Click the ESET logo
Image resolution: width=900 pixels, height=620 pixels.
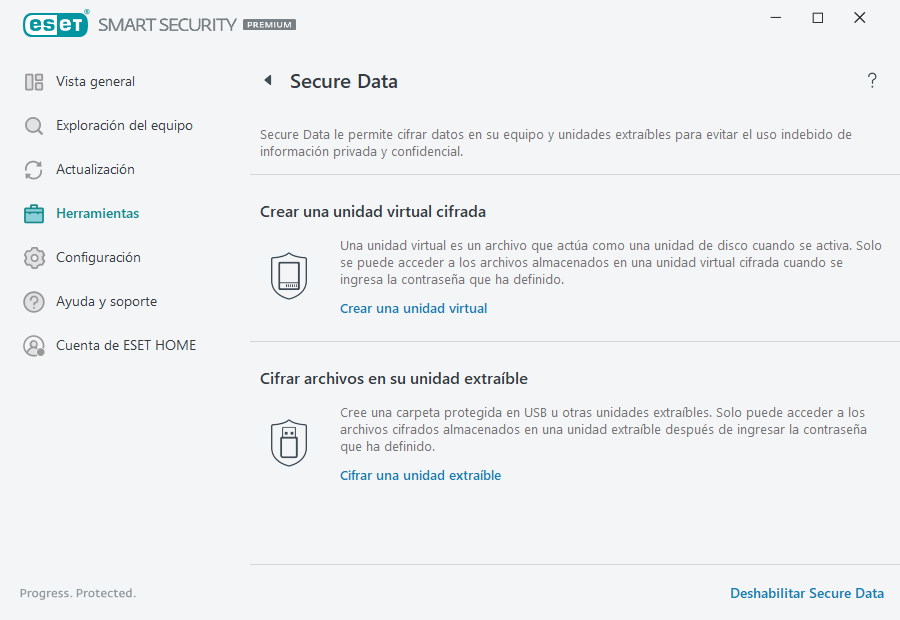click(x=56, y=24)
